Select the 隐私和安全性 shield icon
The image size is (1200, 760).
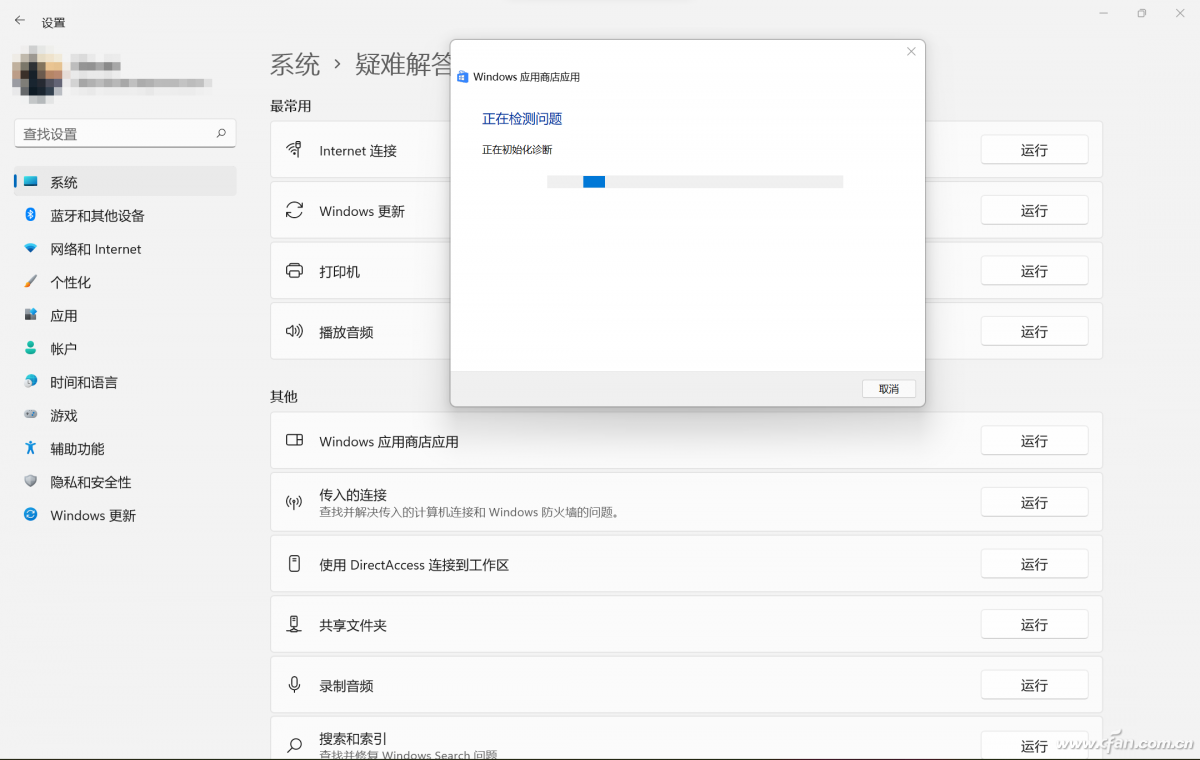point(30,482)
